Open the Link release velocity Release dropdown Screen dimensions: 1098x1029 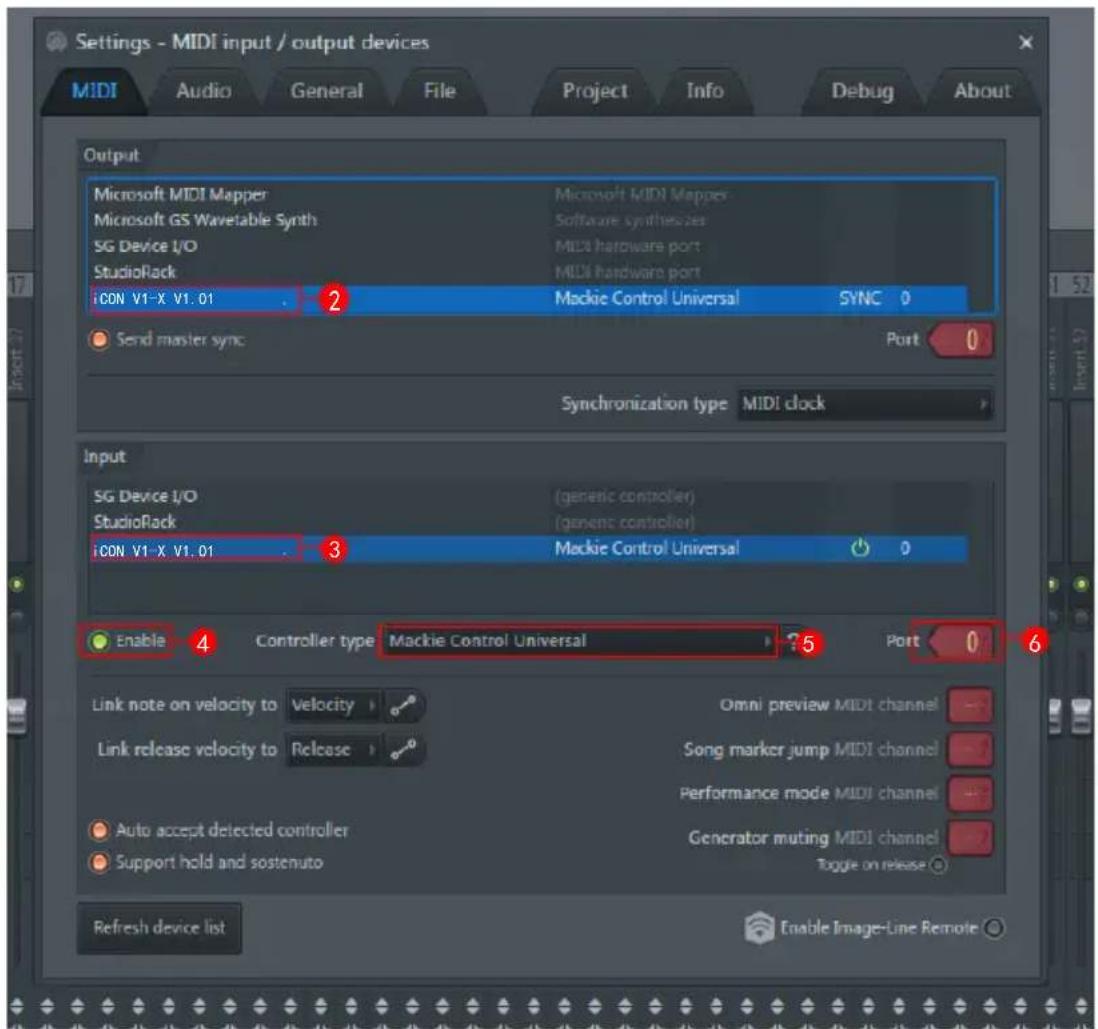click(335, 750)
